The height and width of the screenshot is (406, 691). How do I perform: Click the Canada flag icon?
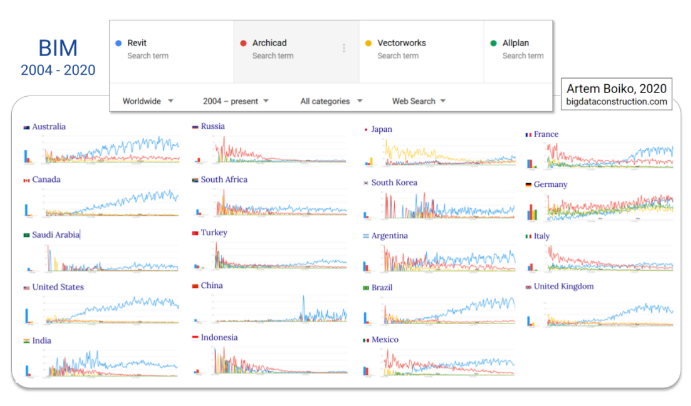pyautogui.click(x=26, y=180)
